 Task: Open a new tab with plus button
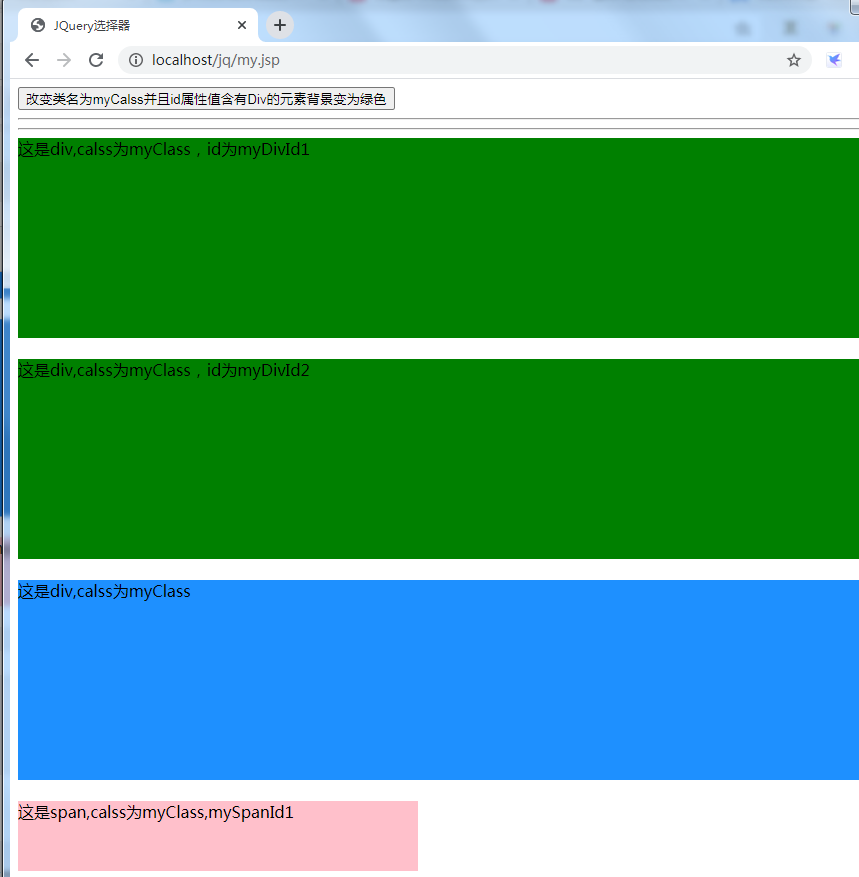click(280, 25)
